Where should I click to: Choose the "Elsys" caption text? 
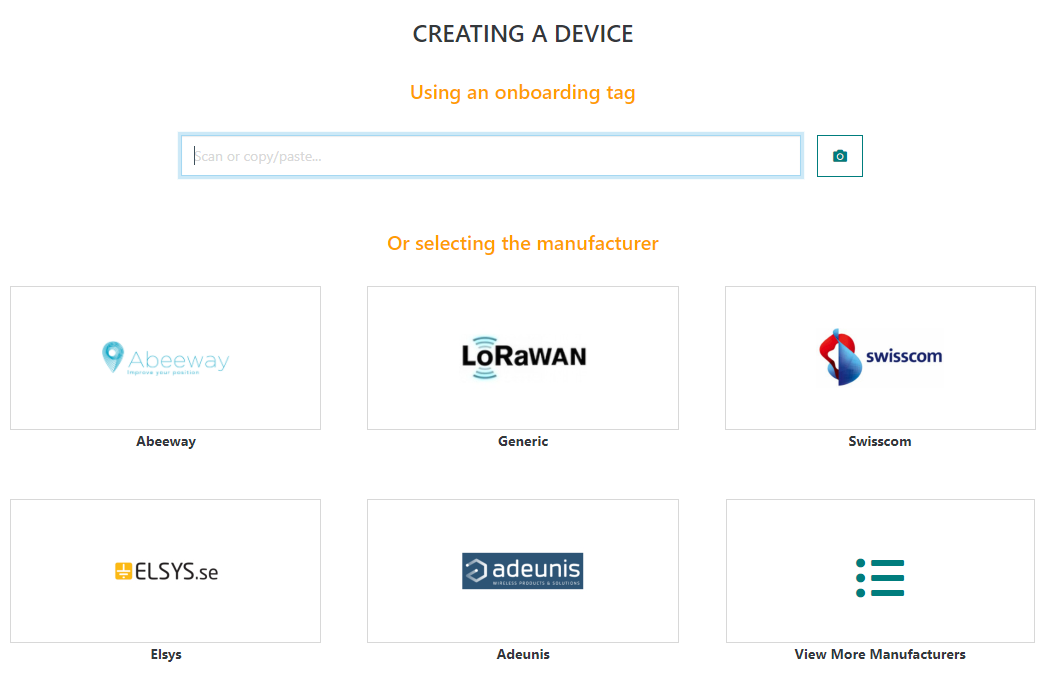tap(166, 655)
